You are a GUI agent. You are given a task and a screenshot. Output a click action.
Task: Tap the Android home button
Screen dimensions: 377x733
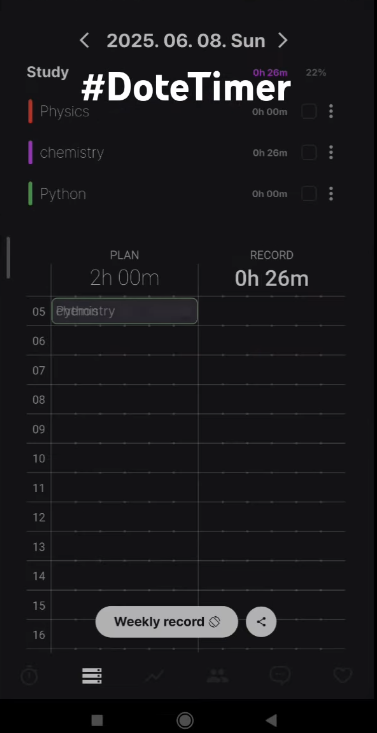pyautogui.click(x=185, y=720)
